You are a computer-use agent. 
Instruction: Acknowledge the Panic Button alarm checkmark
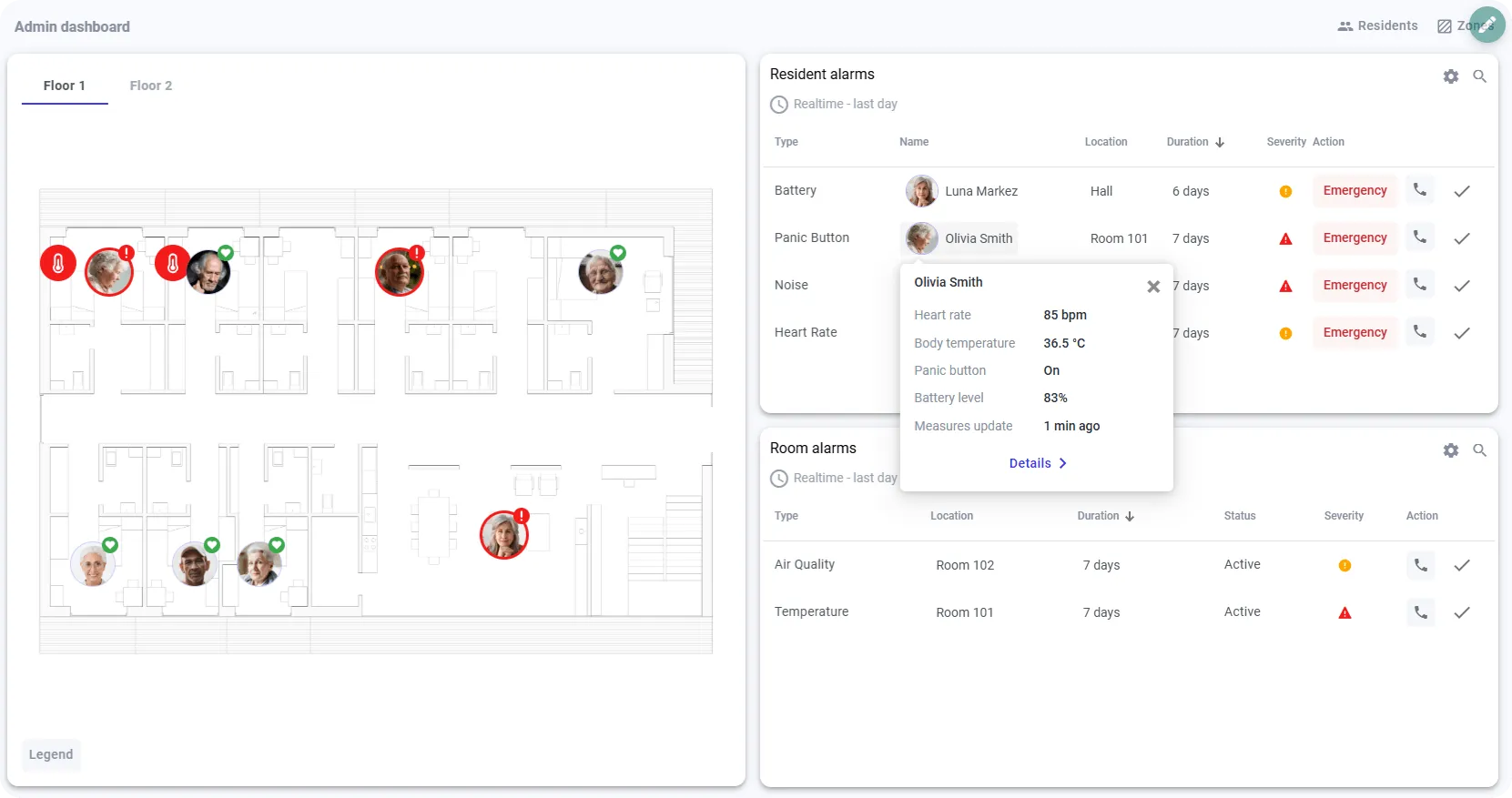[1461, 238]
